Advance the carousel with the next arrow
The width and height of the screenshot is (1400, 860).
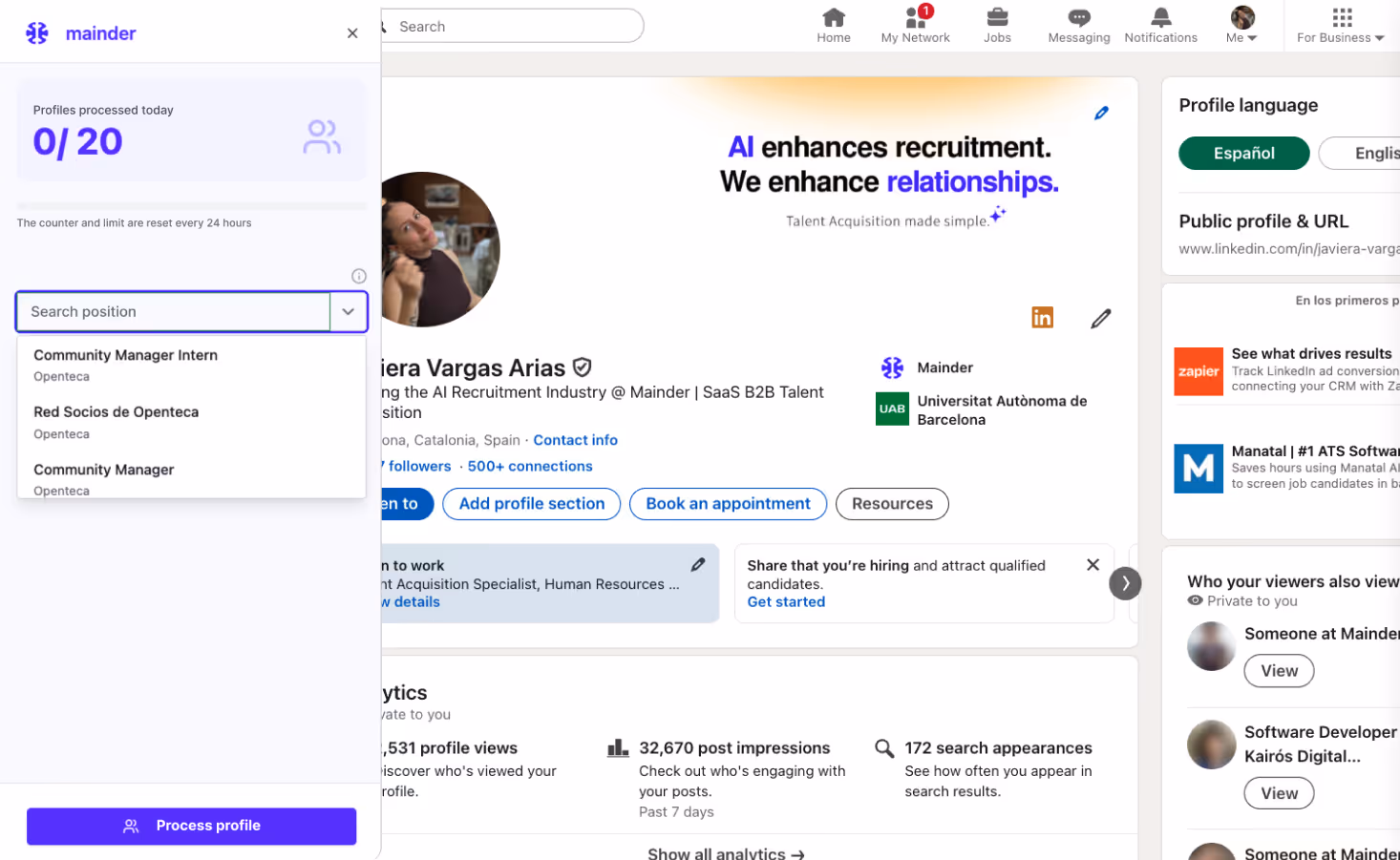[x=1125, y=583]
